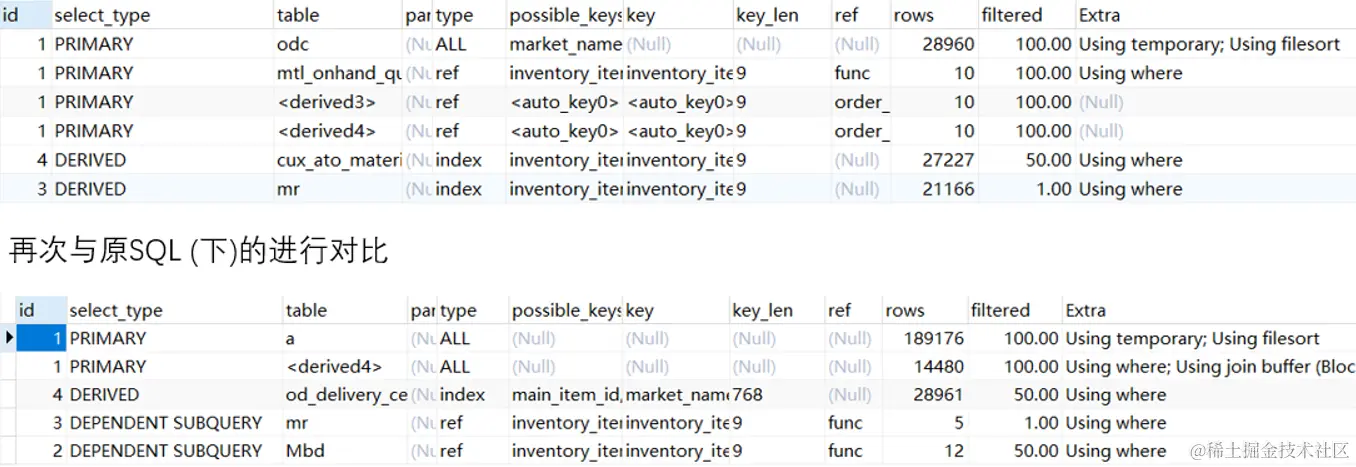
Task: Click the rows value 5 in DEPENDENT SUBQUERY mr row
Action: (x=958, y=423)
